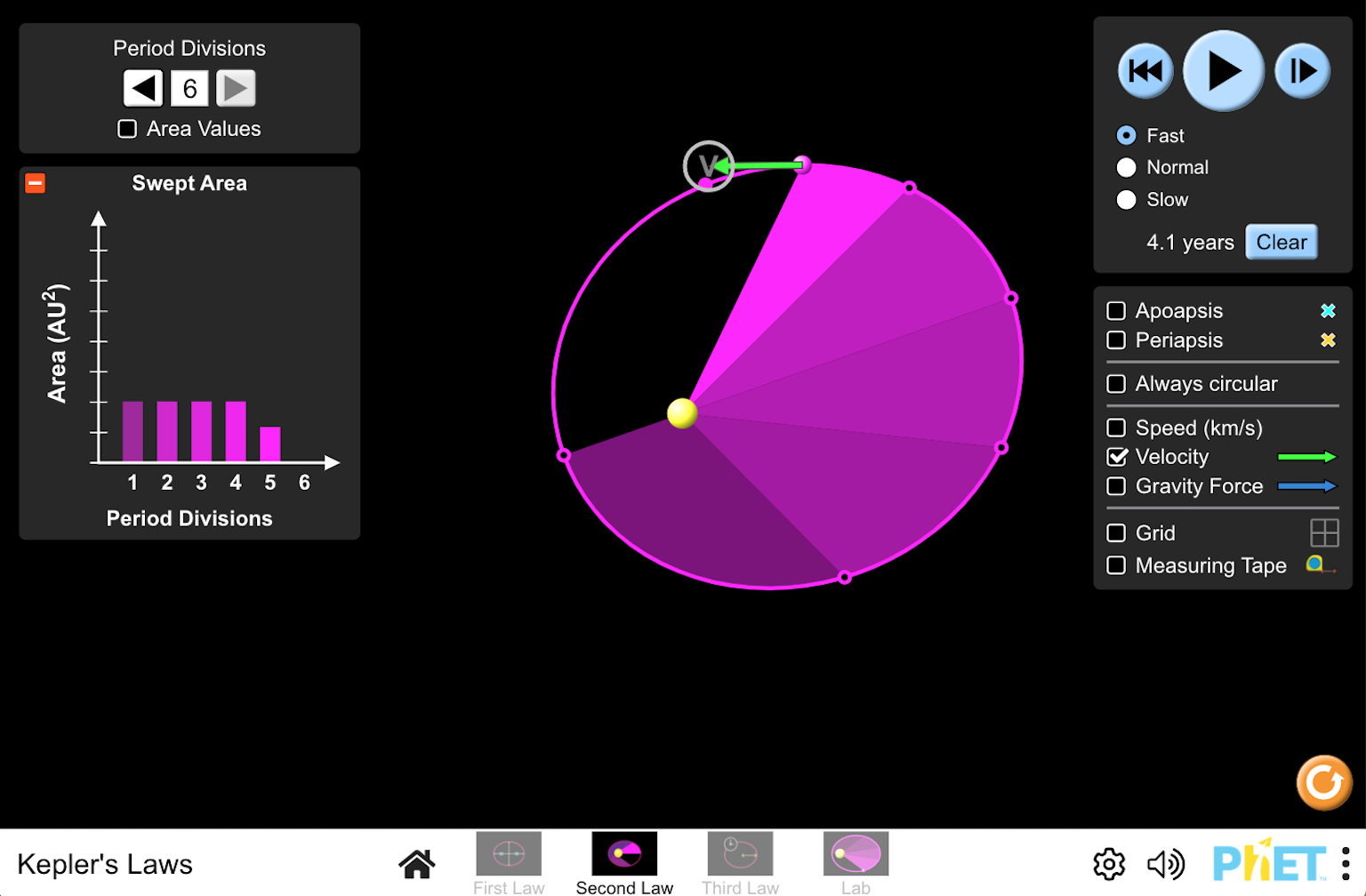
Task: Click the grid icon next to Grid label
Action: [x=1324, y=532]
